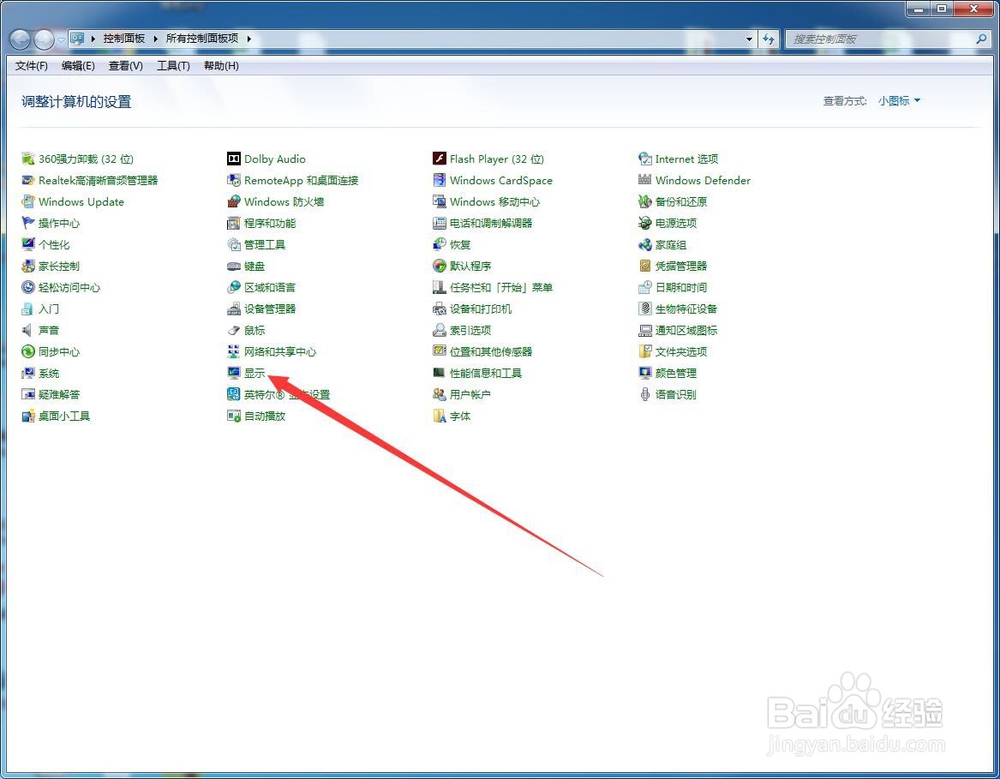Open the 系统 icon
The height and width of the screenshot is (779, 1000).
click(x=27, y=373)
